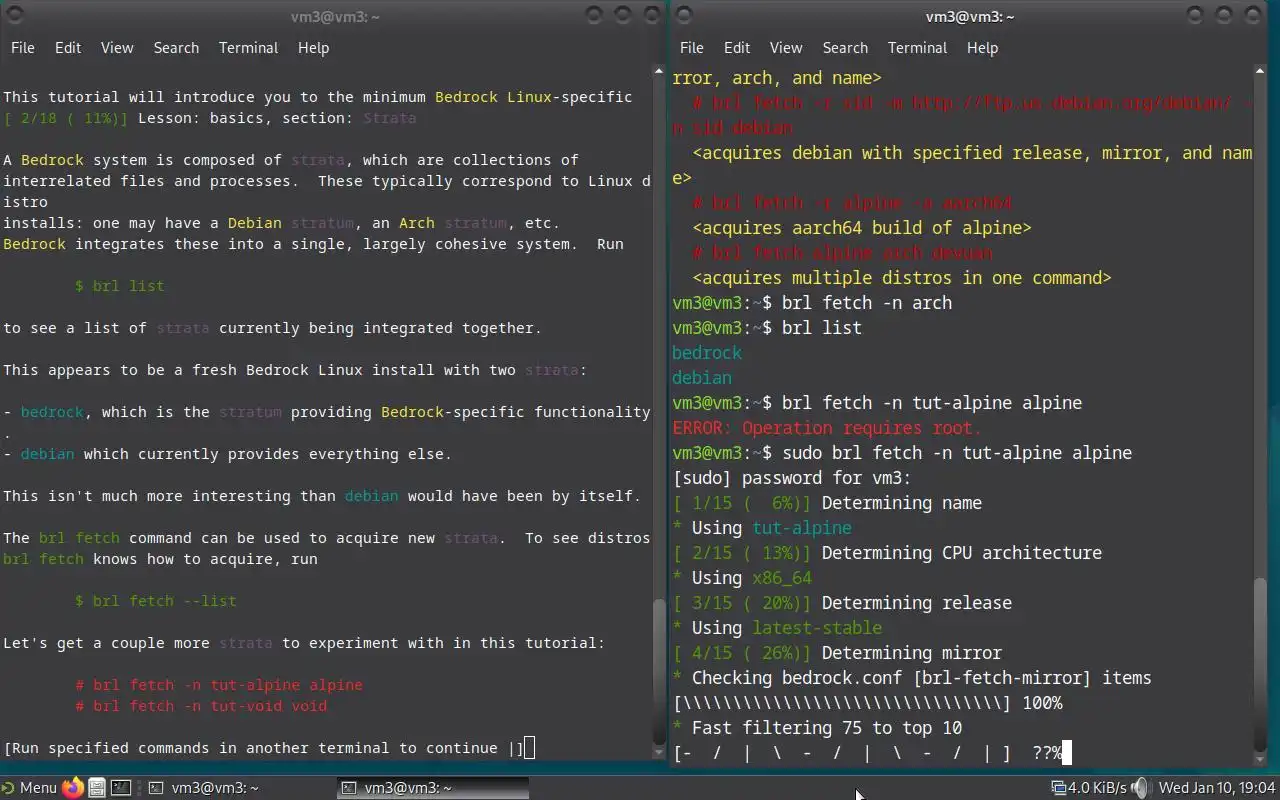Click 'ERROR: Operation requires root.' line
The width and height of the screenshot is (1280, 800).
pyautogui.click(x=827, y=428)
